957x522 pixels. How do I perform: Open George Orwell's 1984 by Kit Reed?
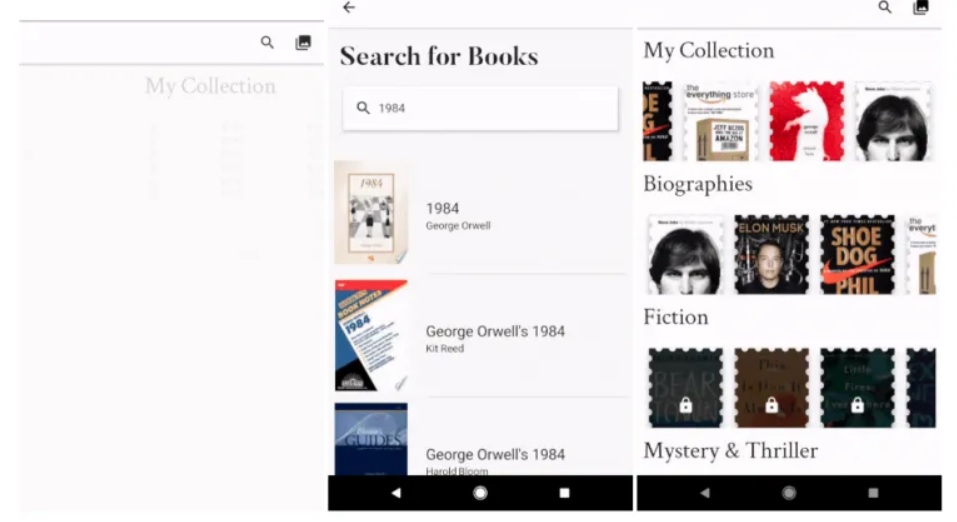480,336
